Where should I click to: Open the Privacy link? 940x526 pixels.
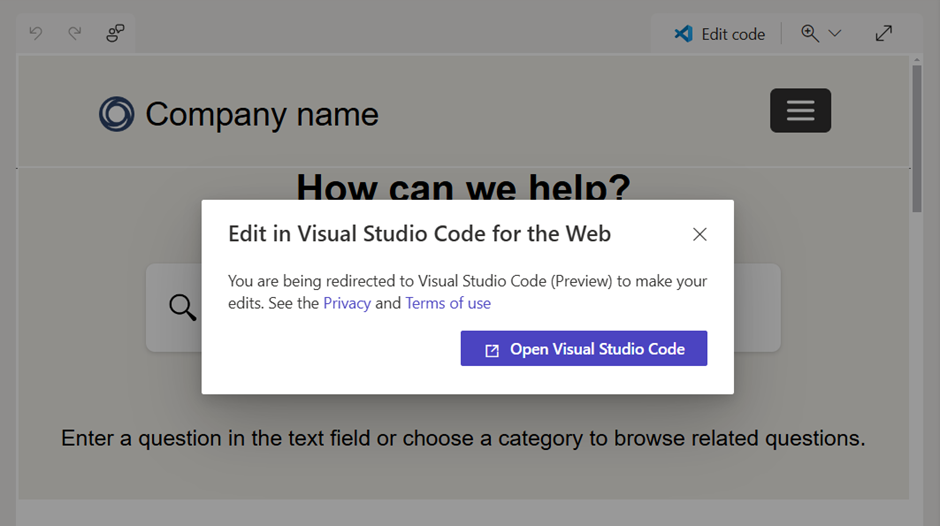[347, 303]
